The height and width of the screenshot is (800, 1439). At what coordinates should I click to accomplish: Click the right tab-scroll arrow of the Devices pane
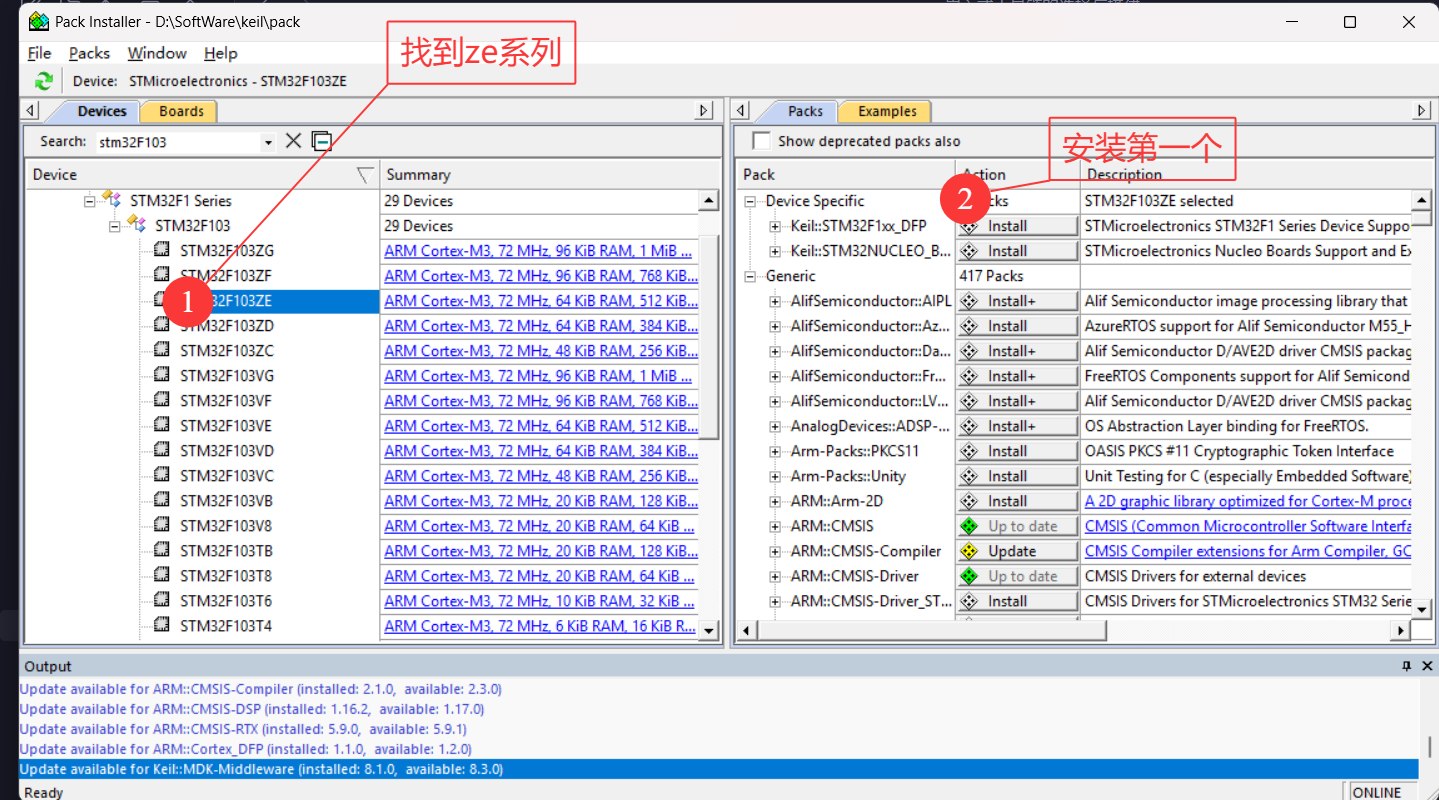click(705, 111)
